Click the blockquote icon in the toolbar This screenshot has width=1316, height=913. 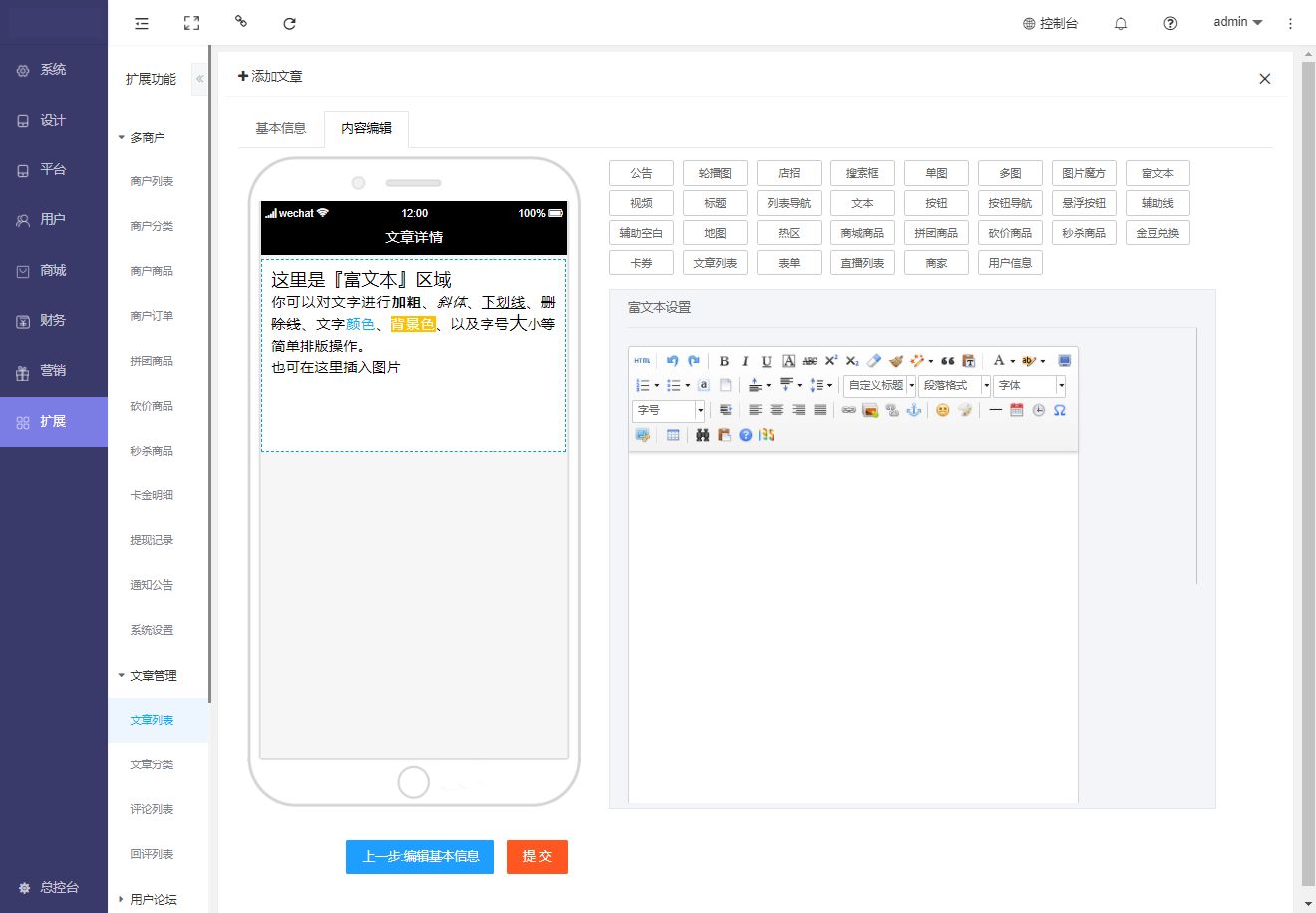947,361
